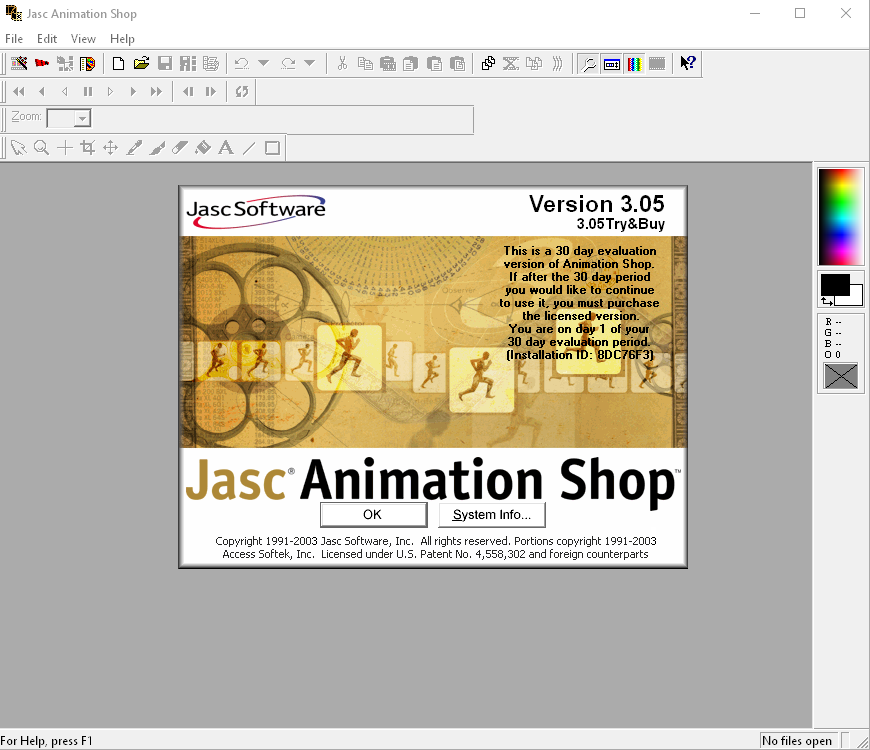Toggle the color palette visibility button

pyautogui.click(x=634, y=63)
